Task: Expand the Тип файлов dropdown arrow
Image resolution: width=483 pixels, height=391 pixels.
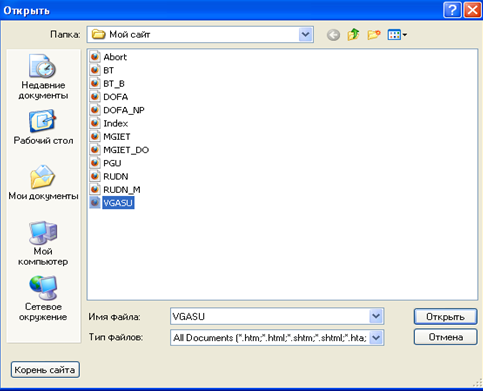Action: (x=376, y=338)
